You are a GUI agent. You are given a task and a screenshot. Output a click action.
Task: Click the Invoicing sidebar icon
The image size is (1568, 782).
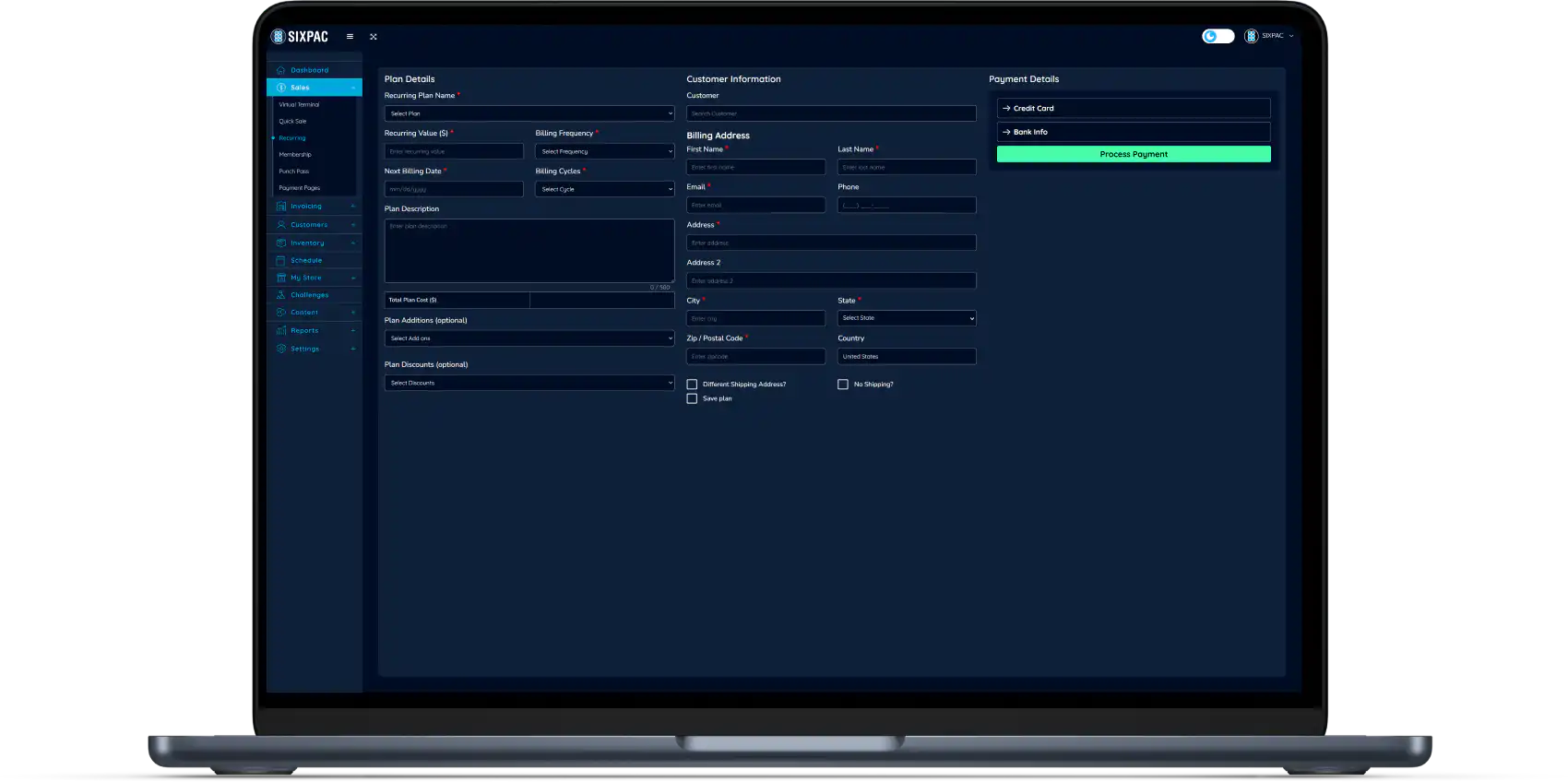[x=281, y=207]
